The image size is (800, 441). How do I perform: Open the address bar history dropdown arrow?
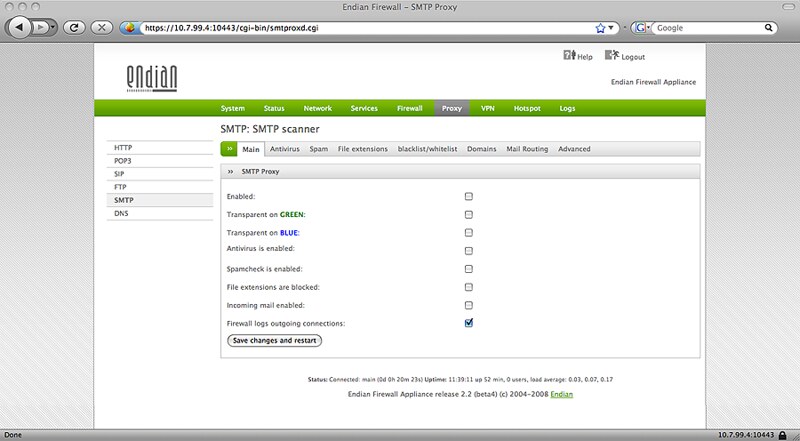[x=611, y=28]
